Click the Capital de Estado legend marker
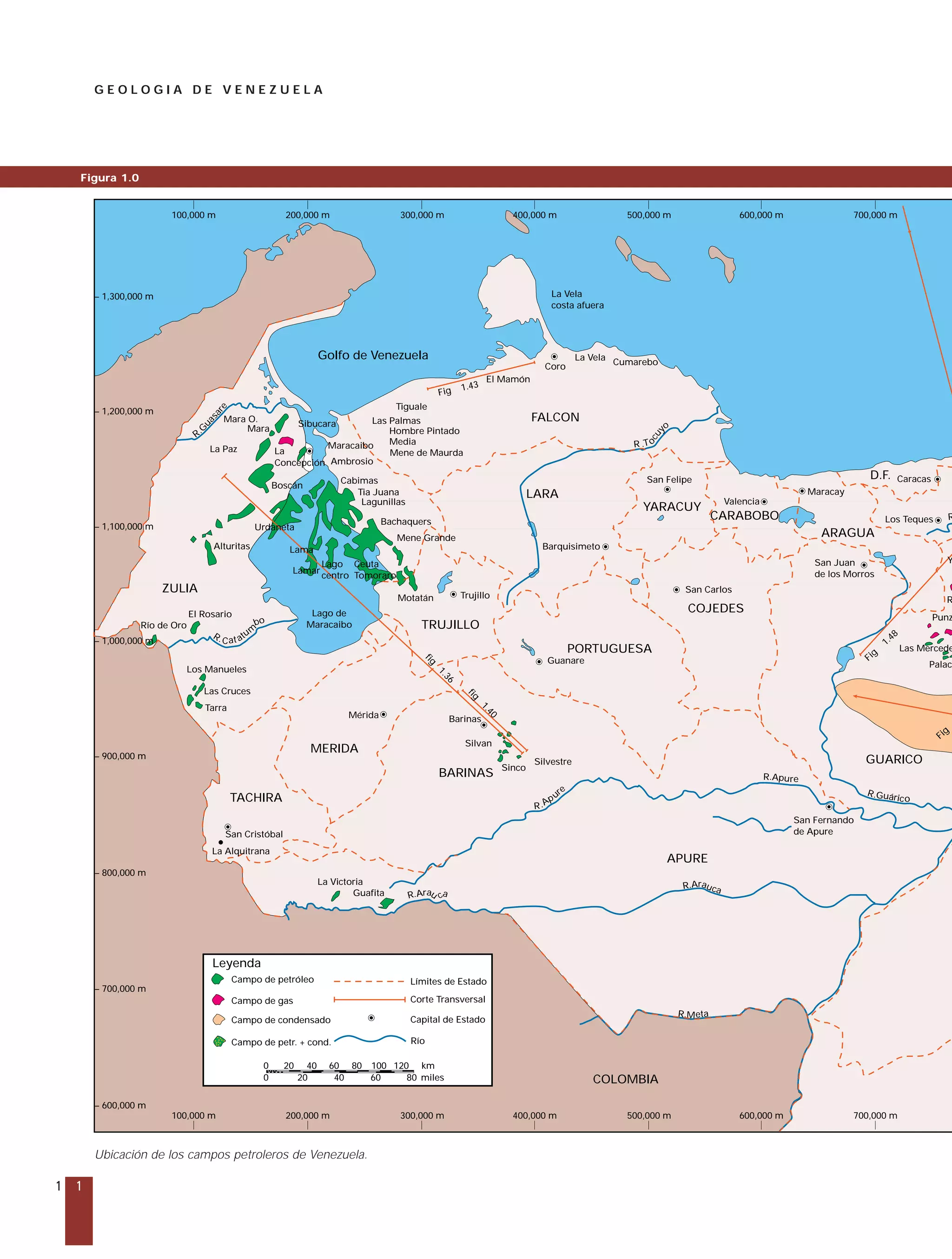Image resolution: width=952 pixels, height=1259 pixels. pos(371,1018)
